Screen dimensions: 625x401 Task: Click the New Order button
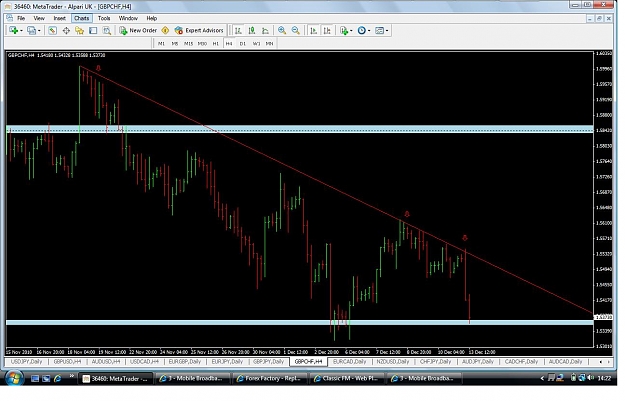pos(138,31)
